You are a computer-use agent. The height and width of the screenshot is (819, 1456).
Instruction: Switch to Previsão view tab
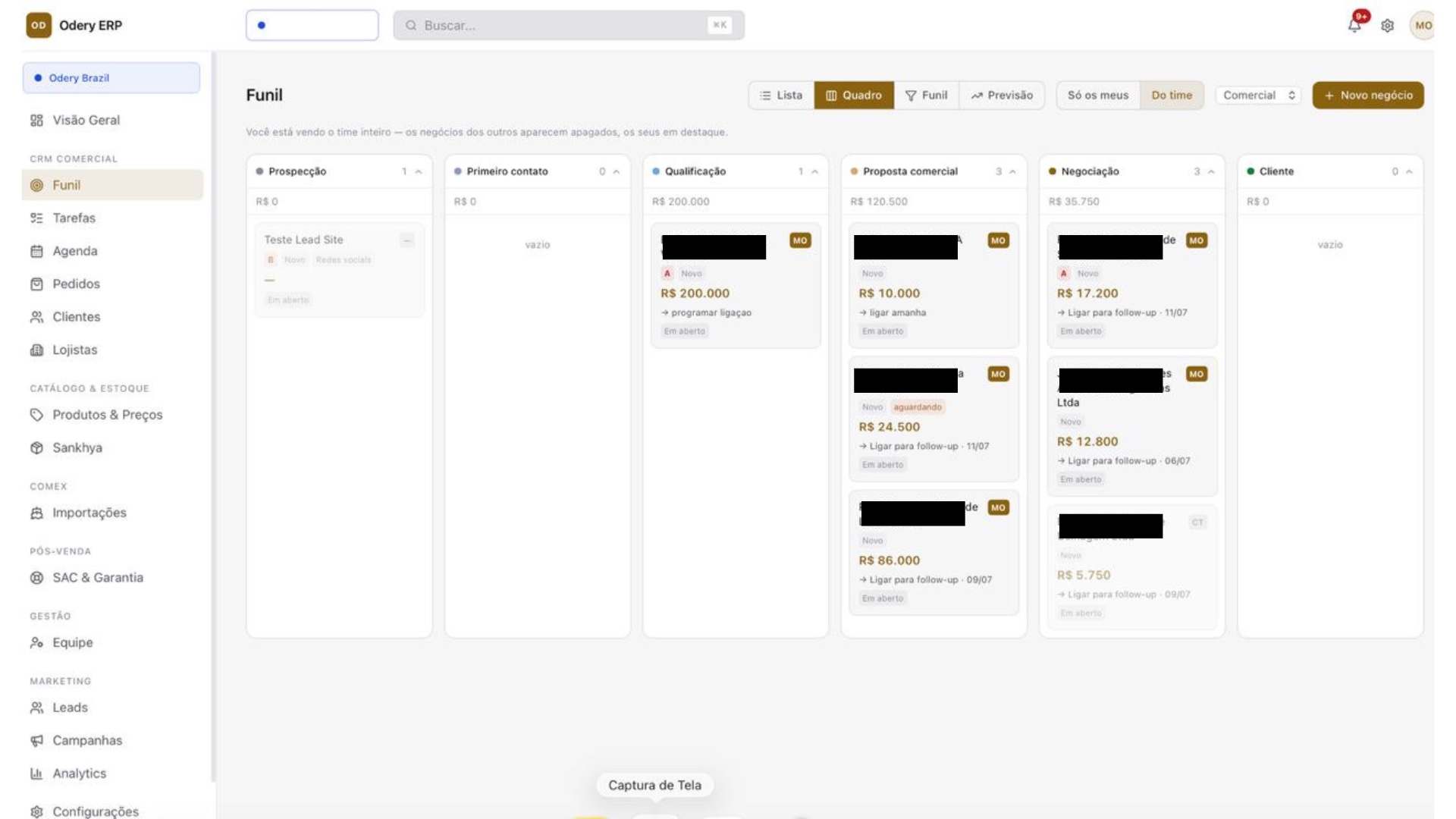1002,96
